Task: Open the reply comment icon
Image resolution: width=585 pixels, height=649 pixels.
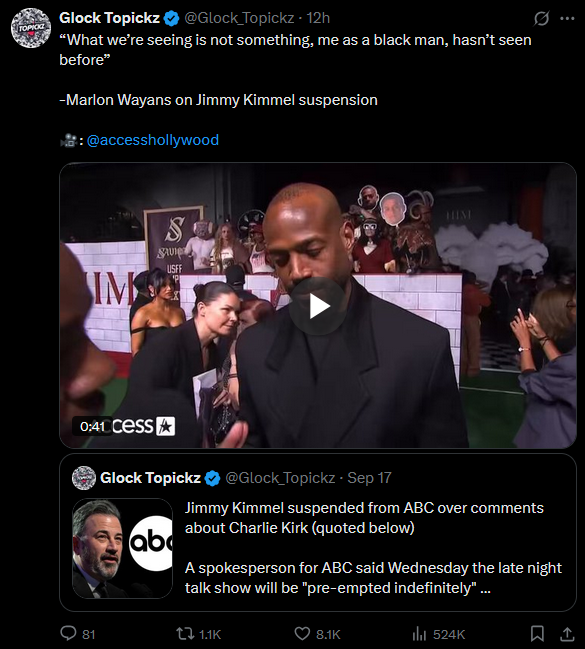Action: [68, 633]
